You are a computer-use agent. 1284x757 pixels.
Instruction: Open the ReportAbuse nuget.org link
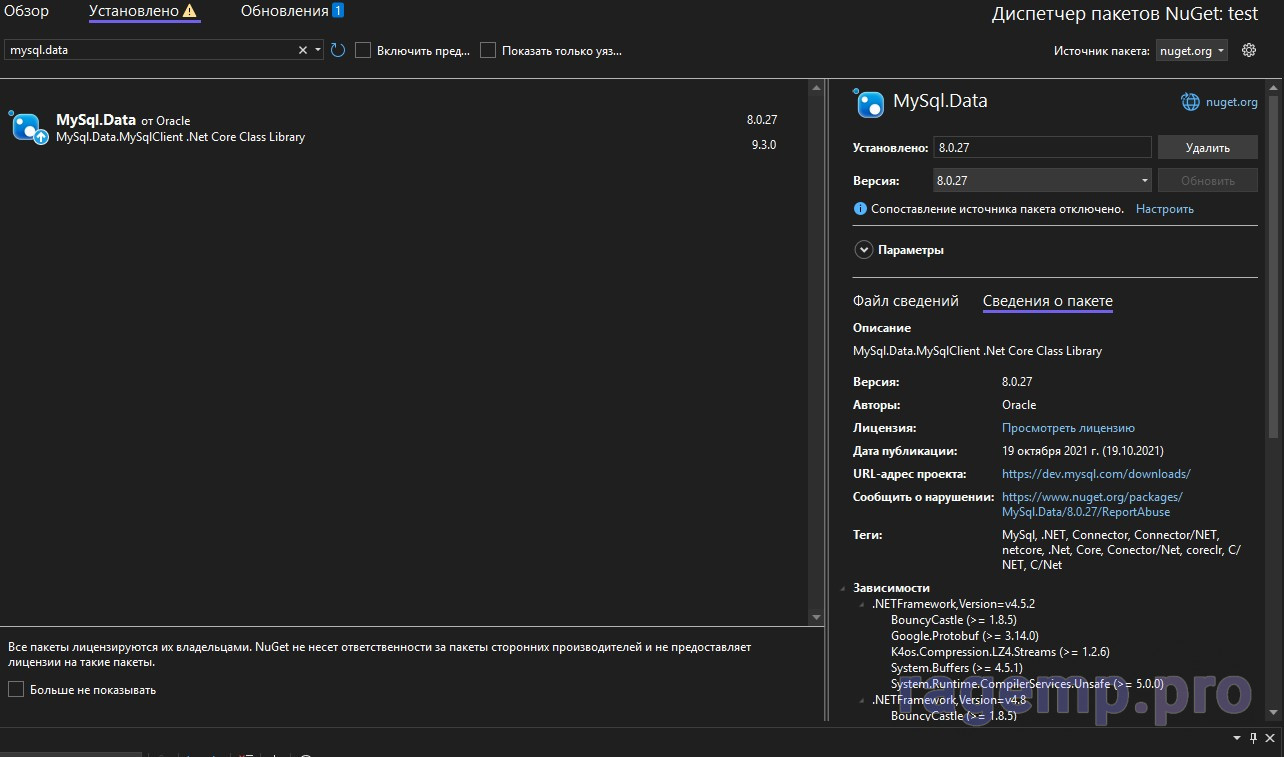[x=1092, y=504]
